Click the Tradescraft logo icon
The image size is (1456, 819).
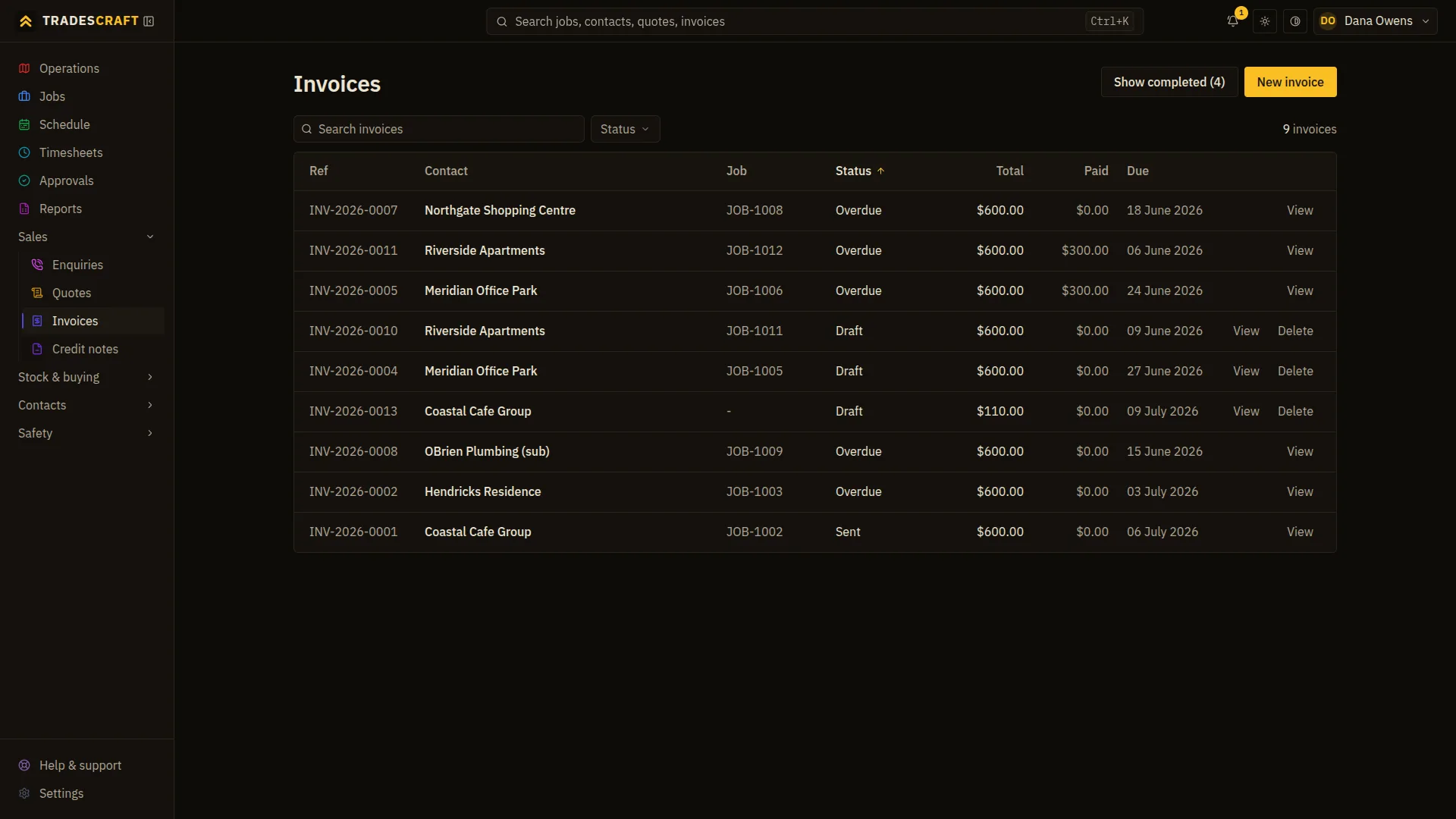[x=26, y=21]
